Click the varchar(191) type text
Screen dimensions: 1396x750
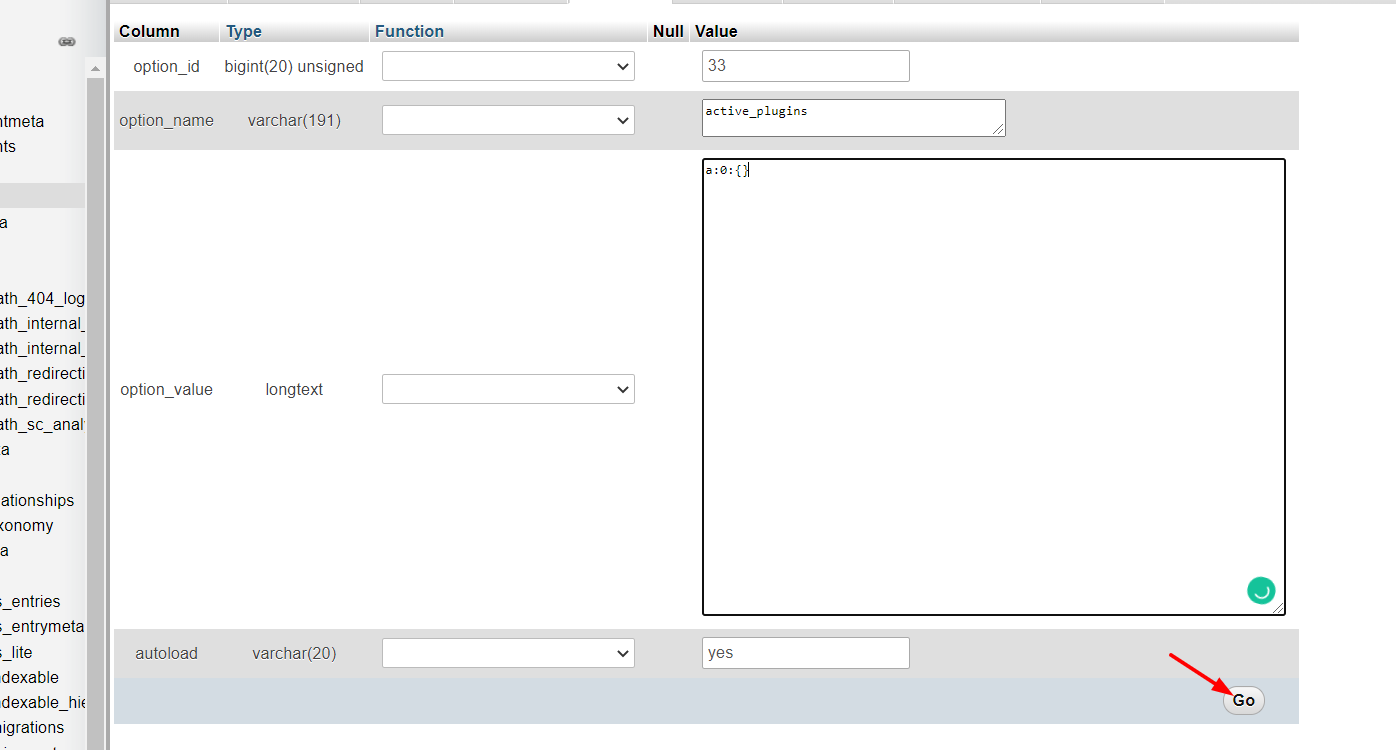294,120
